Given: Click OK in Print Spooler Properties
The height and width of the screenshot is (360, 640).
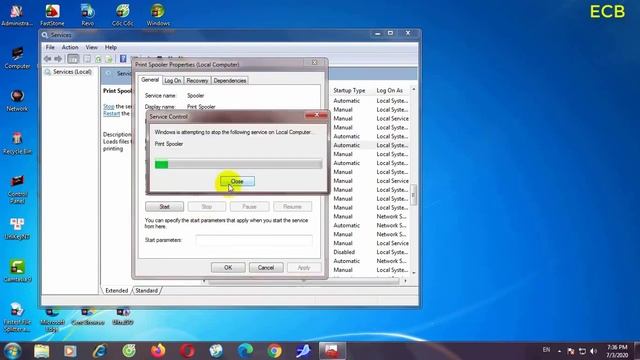Looking at the screenshot, I should pyautogui.click(x=228, y=268).
